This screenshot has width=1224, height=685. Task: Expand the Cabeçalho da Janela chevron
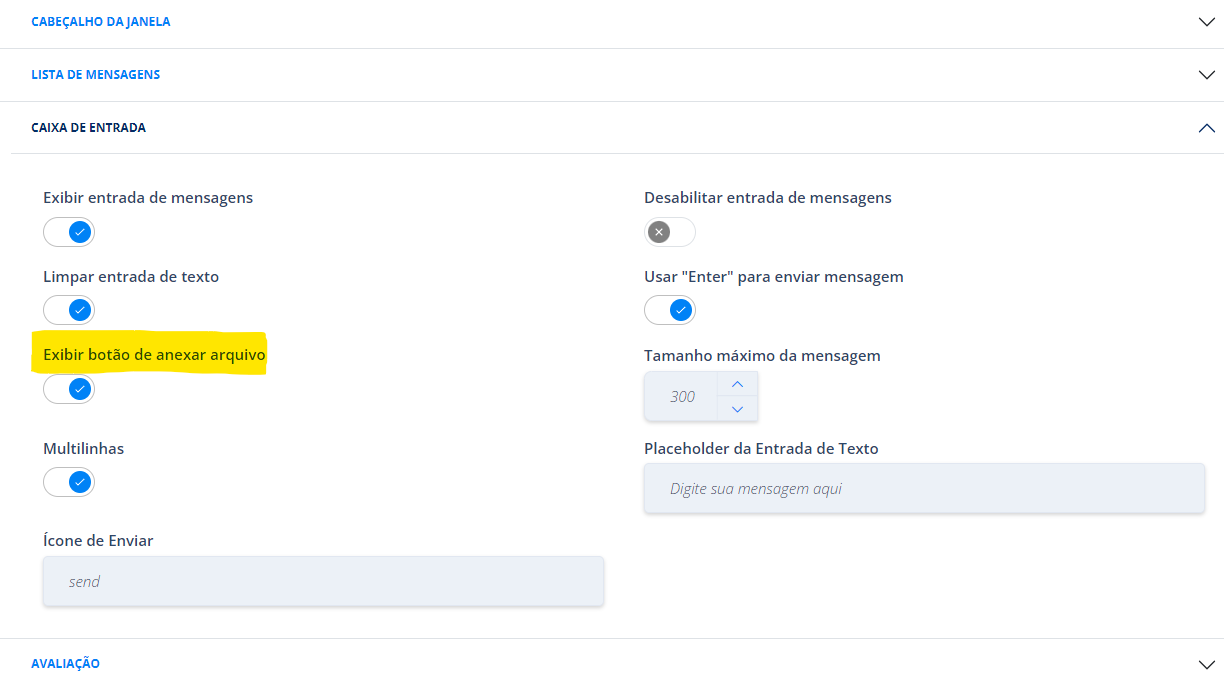1206,22
